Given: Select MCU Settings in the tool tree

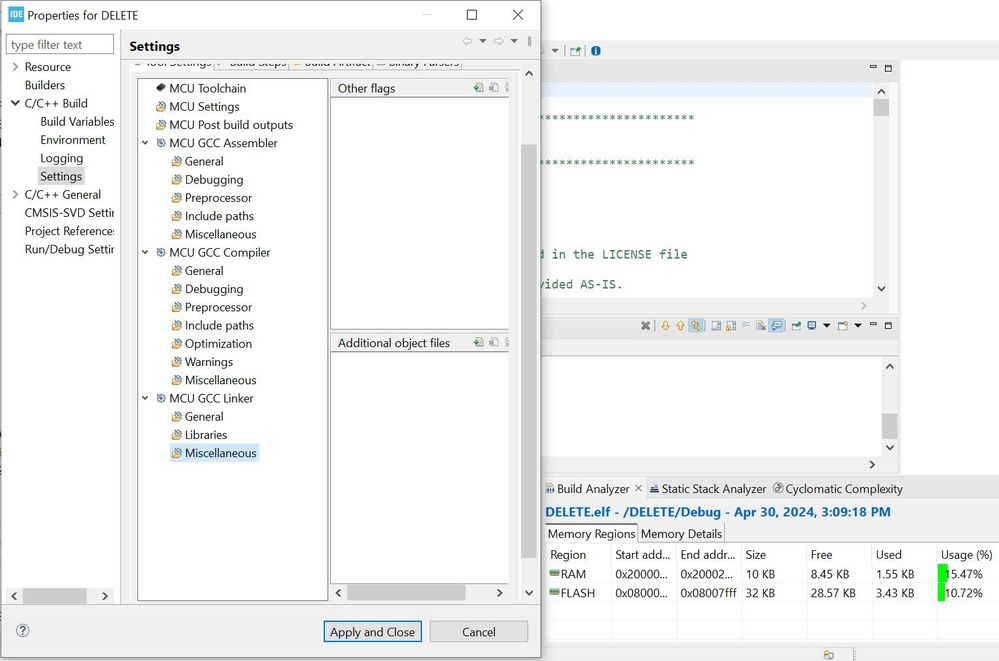Looking at the screenshot, I should [198, 106].
